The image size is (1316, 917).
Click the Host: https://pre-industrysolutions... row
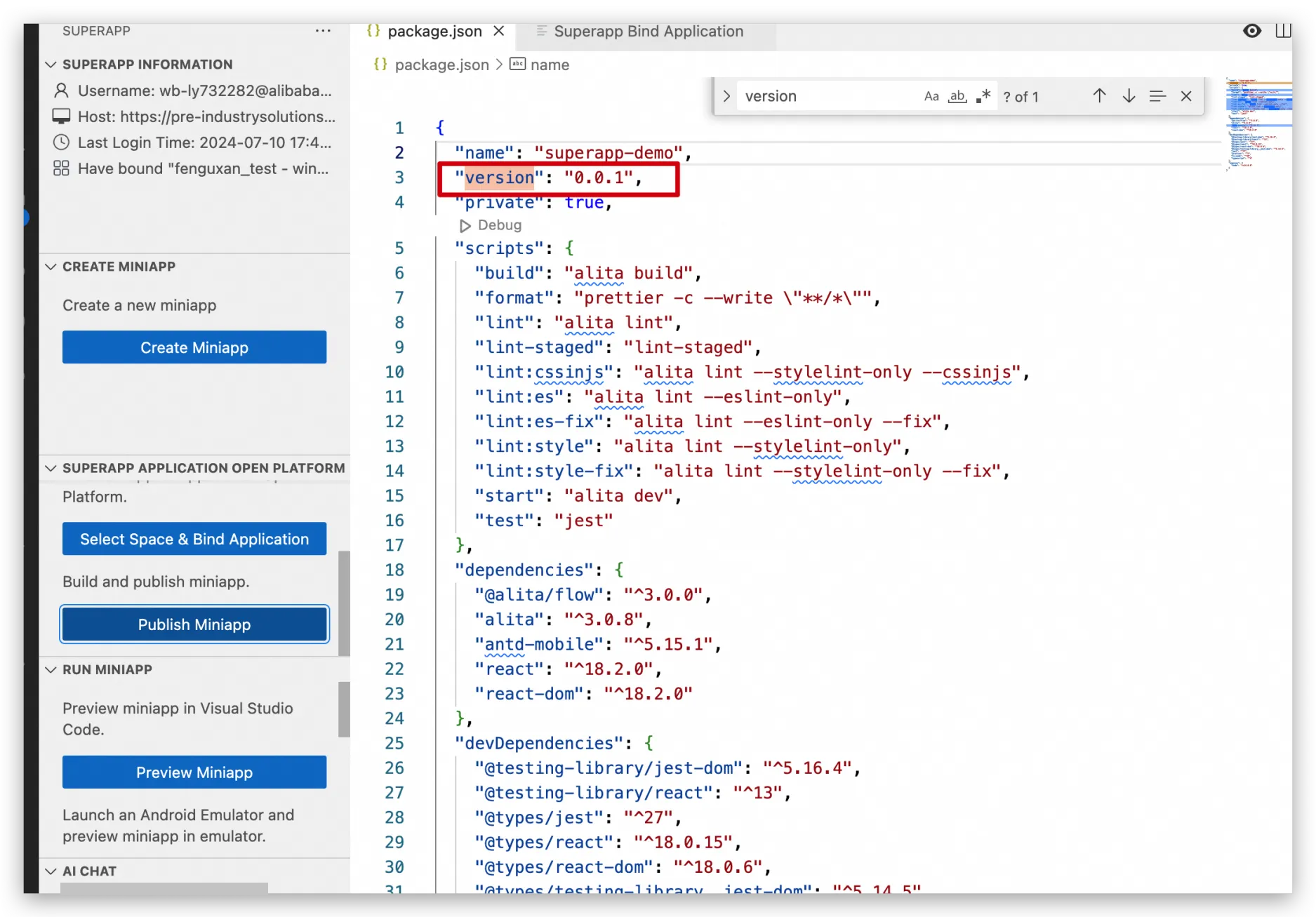195,116
